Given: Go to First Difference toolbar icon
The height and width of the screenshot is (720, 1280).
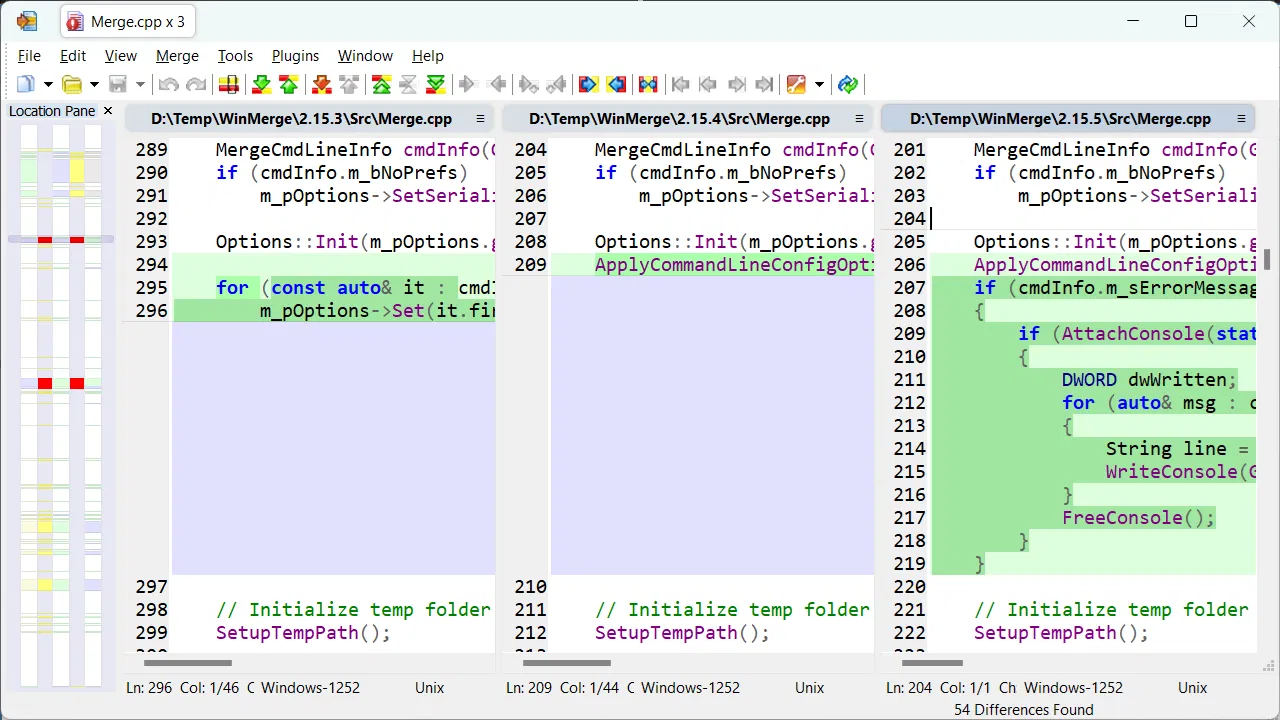Looking at the screenshot, I should 381,85.
